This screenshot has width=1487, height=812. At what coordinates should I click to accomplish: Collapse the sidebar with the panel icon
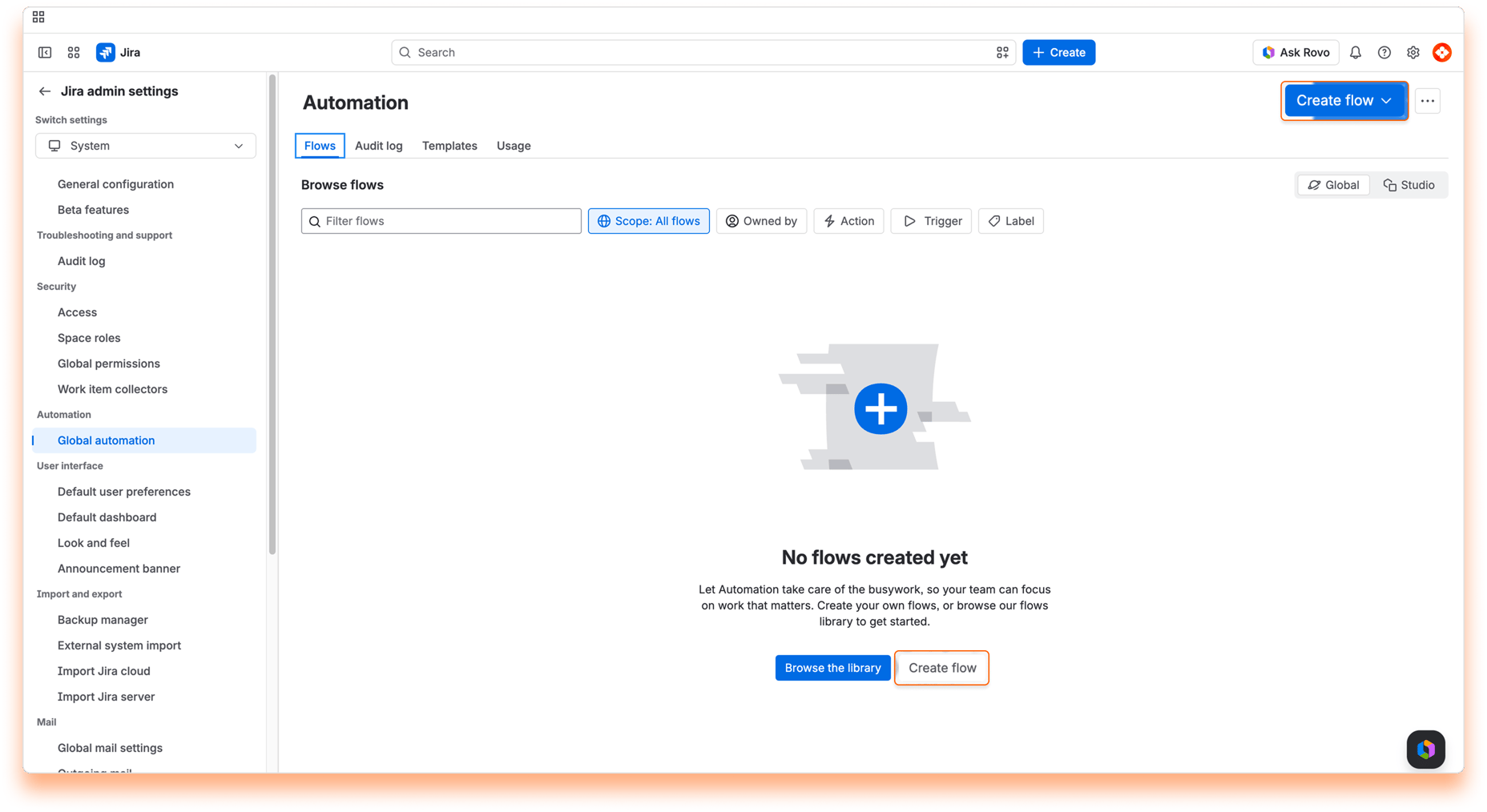45,53
